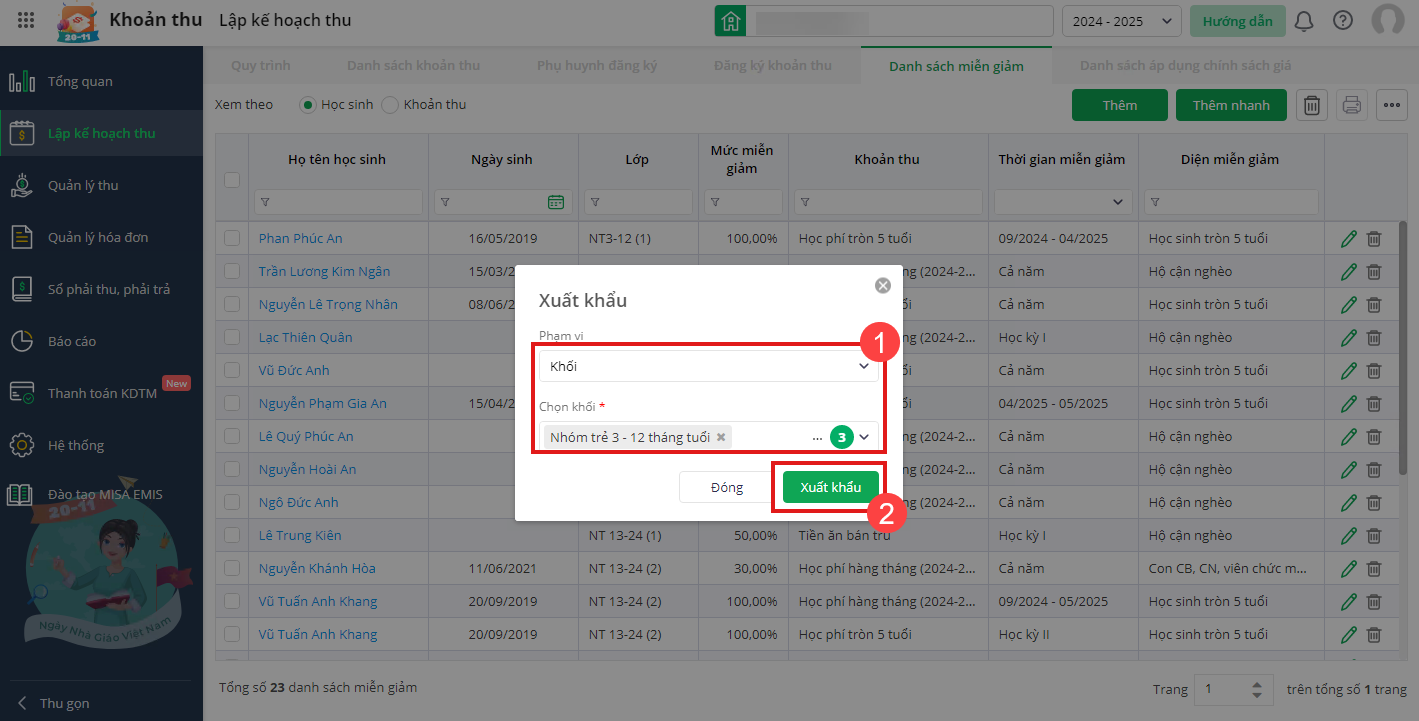Switch to the Quy trình tab

pyautogui.click(x=261, y=66)
